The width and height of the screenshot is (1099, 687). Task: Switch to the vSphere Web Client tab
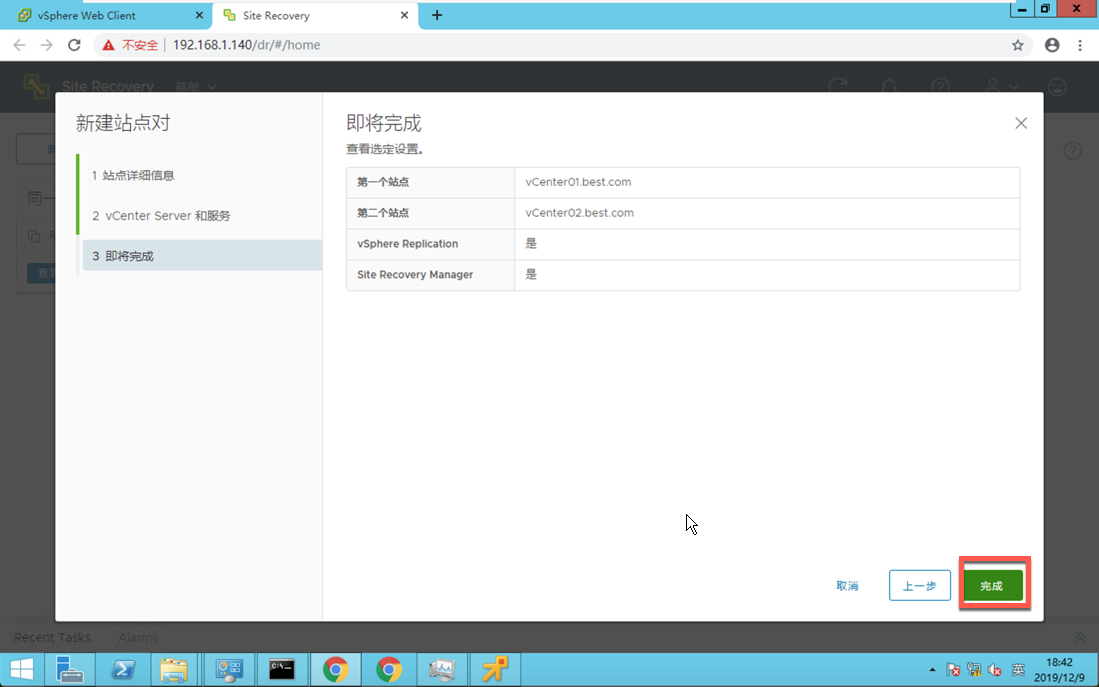pyautogui.click(x=86, y=15)
